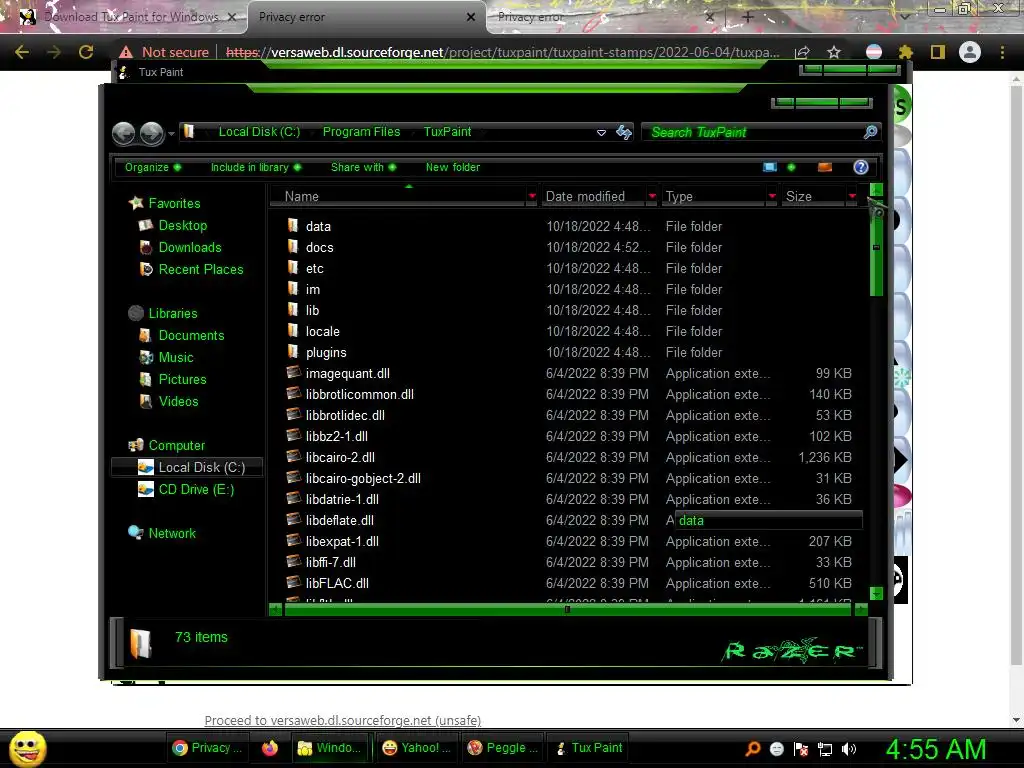Open Yahoo! taskbar button

coord(417,748)
